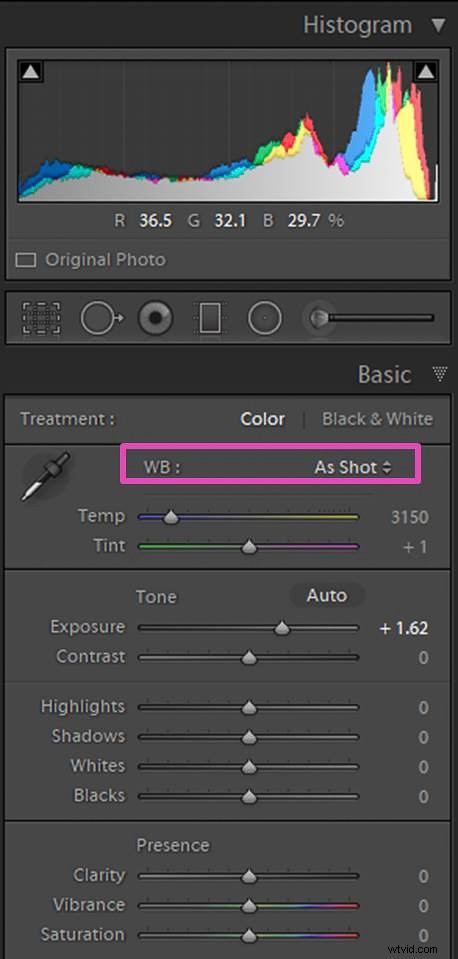
Task: Select the Graduated Filter tool
Action: [210, 319]
